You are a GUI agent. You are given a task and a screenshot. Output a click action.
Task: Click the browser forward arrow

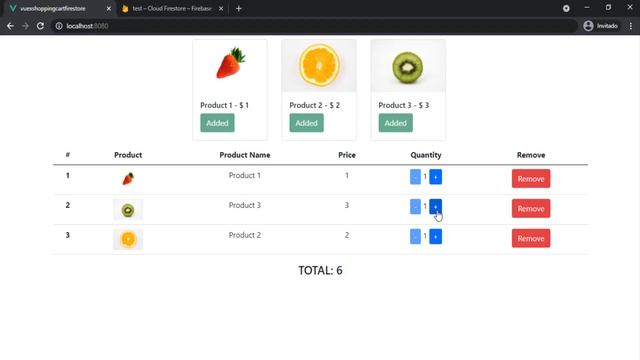25,26
